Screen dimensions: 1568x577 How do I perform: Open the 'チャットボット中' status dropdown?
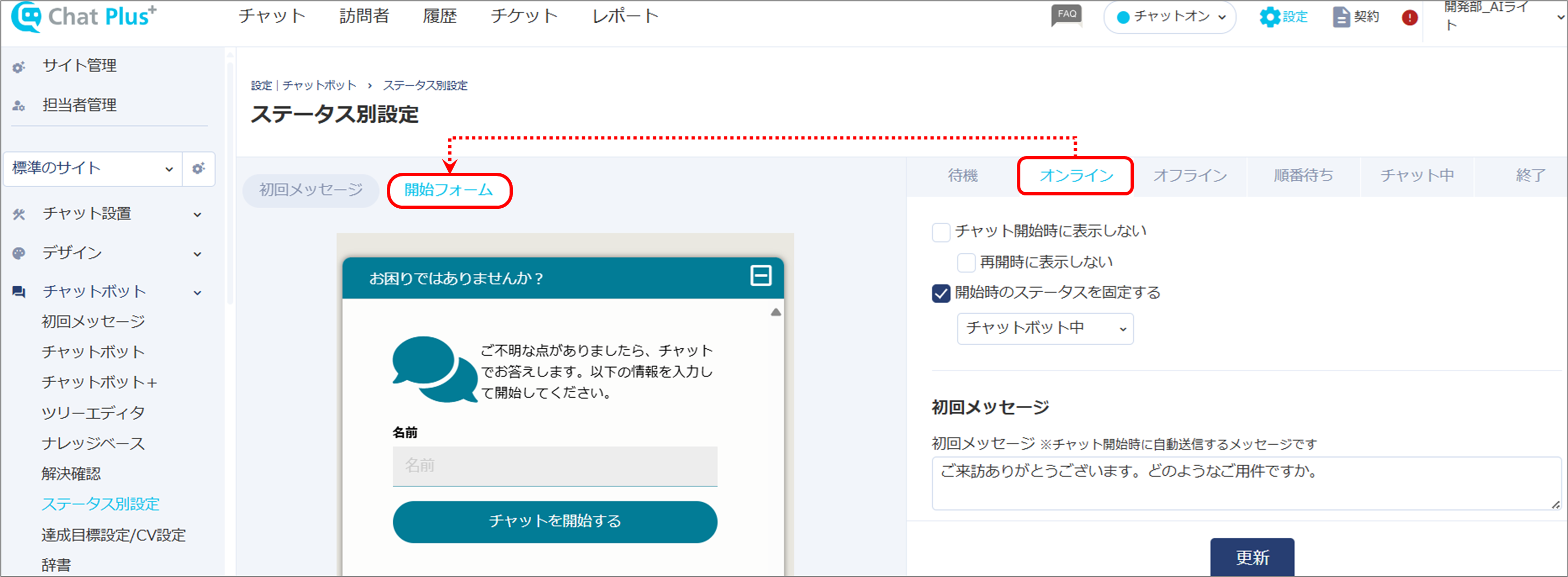point(1045,329)
